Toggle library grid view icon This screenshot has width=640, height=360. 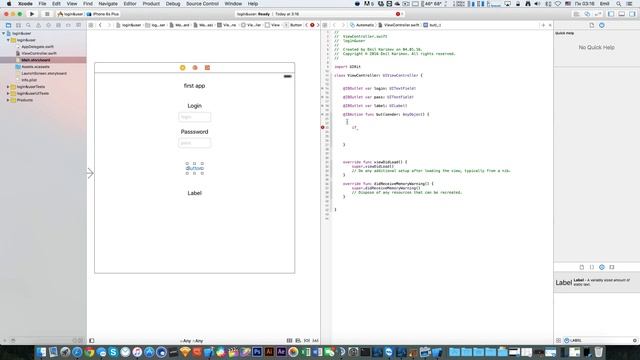point(558,340)
